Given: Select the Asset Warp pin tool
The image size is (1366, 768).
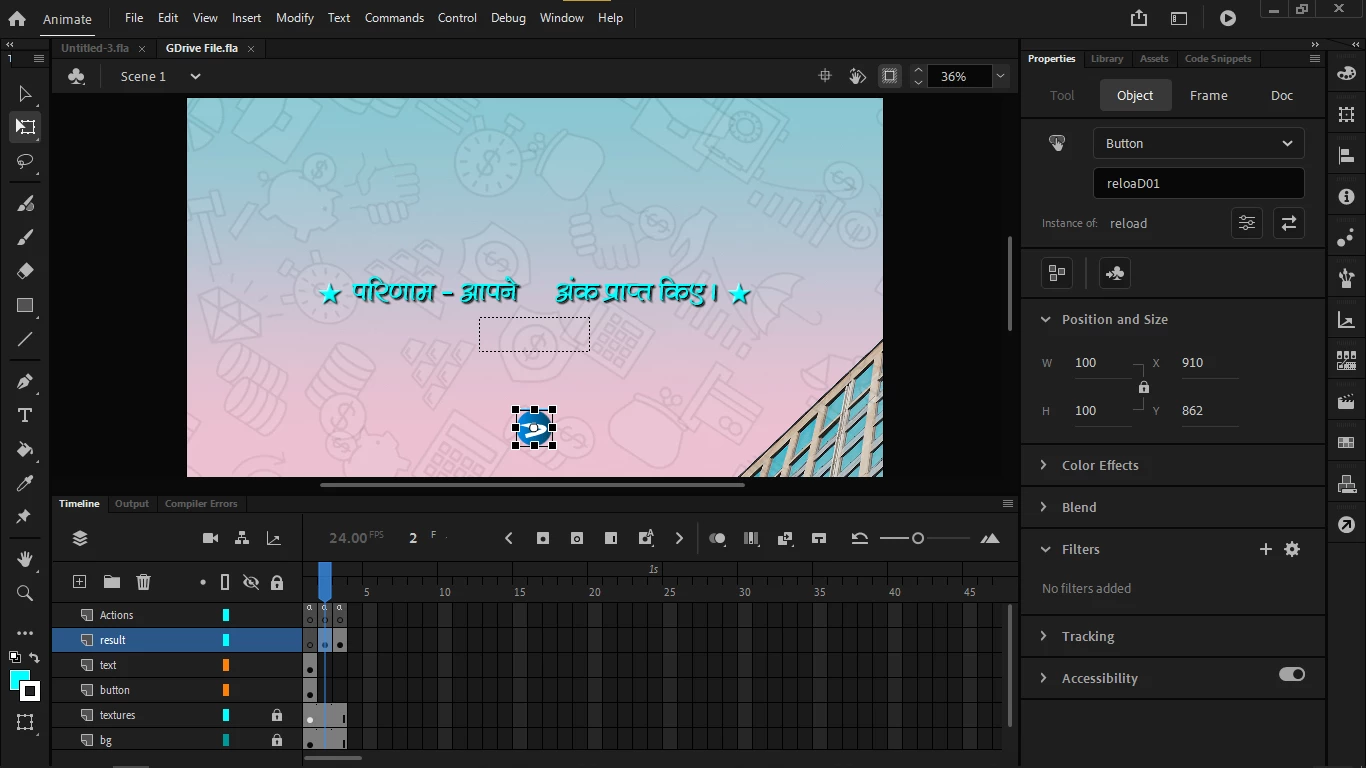Looking at the screenshot, I should [x=25, y=517].
